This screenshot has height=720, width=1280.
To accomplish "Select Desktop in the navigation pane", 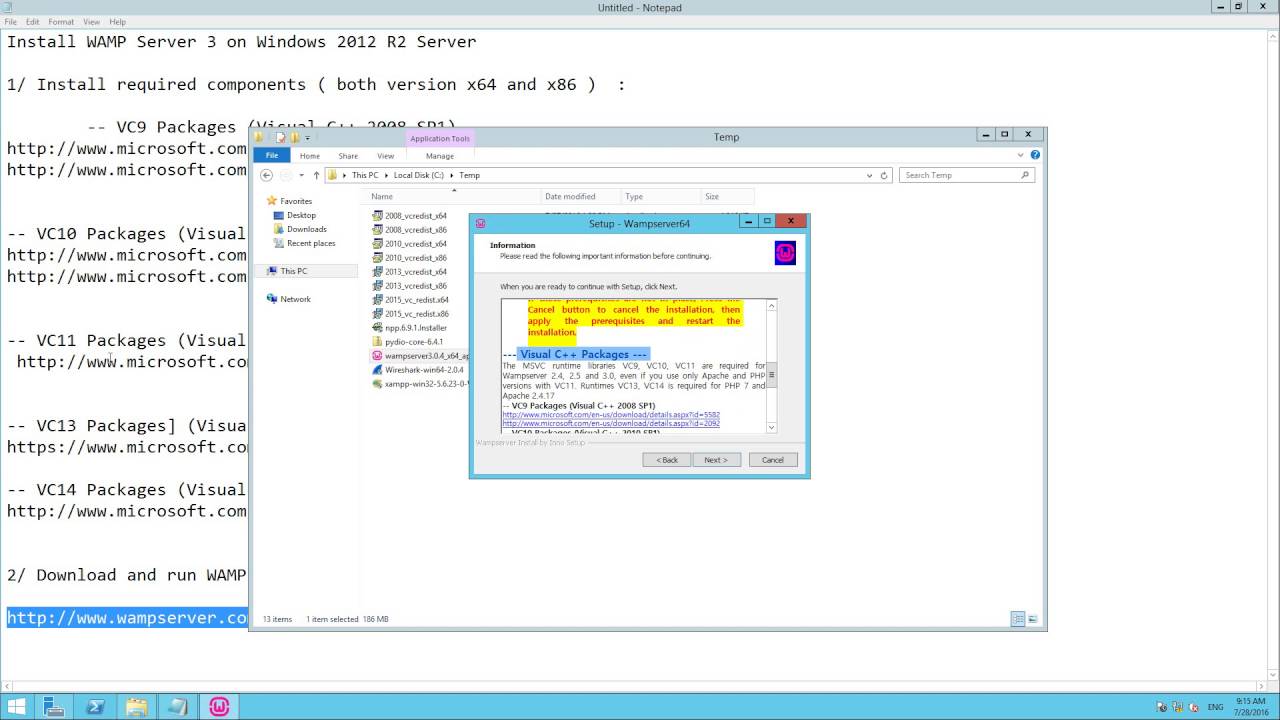I will coord(301,215).
